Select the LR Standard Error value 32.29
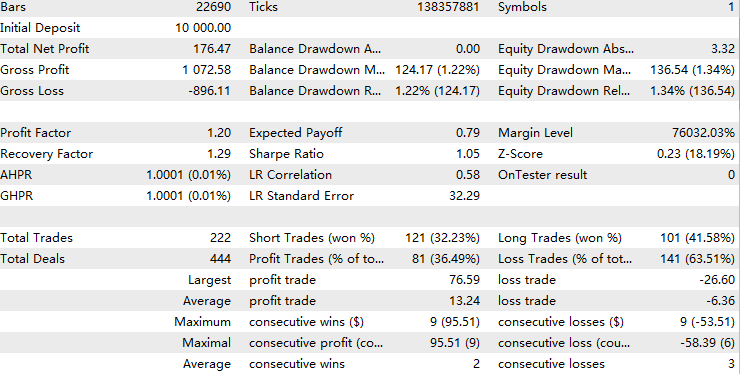The height and width of the screenshot is (374, 740). (464, 196)
